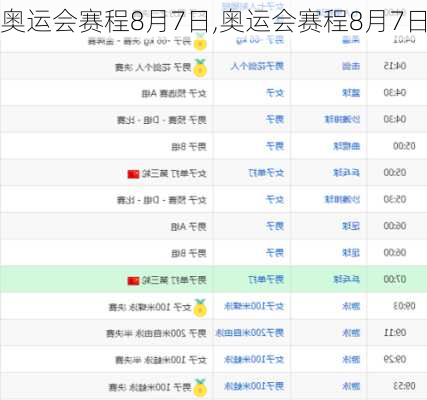The image size is (427, 400).
Task: Open 游泳 link in the 09:29 row
Action: coord(351,359)
